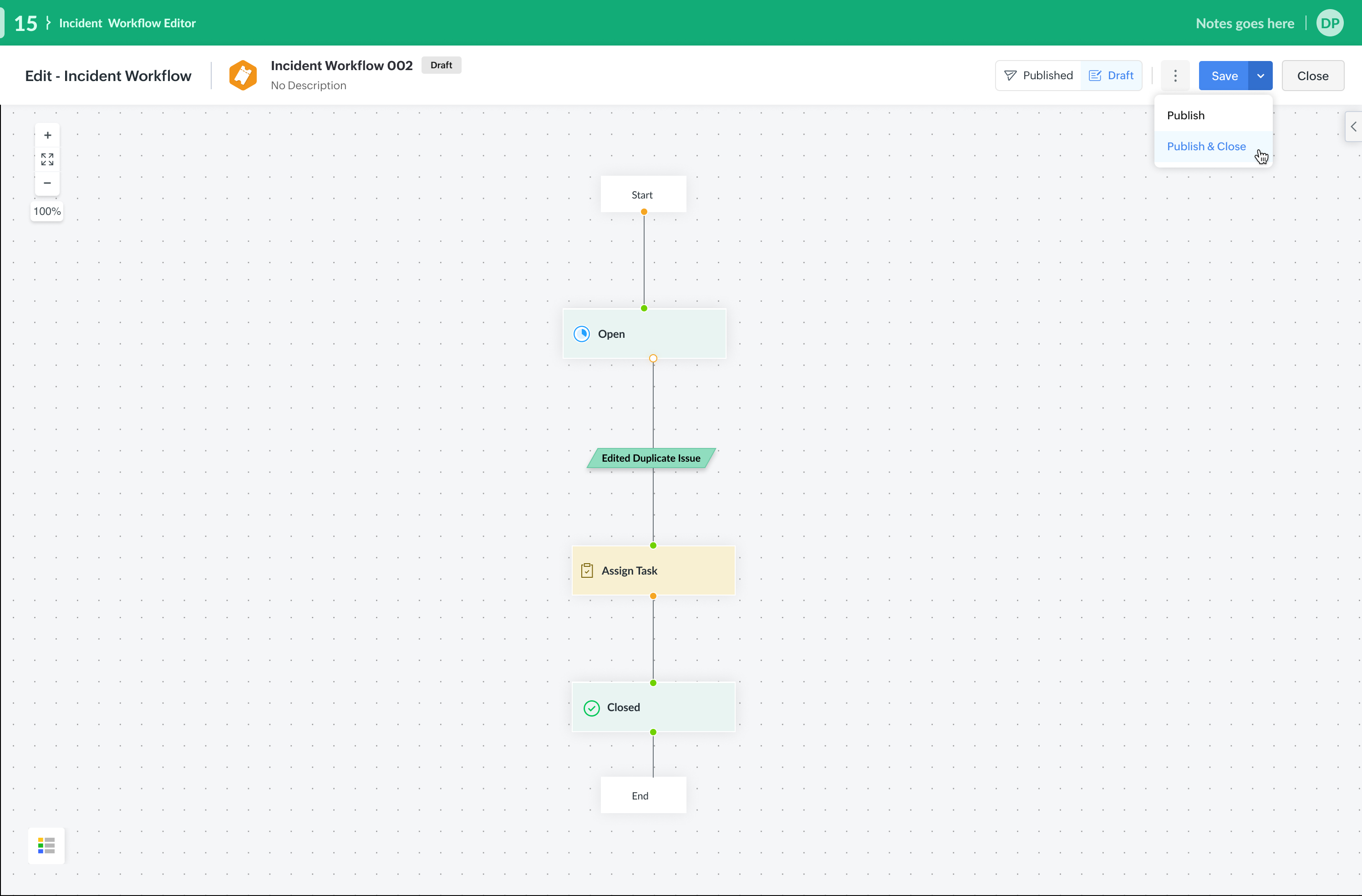Click the Closed status checkmark icon
The height and width of the screenshot is (896, 1362).
[x=591, y=708]
